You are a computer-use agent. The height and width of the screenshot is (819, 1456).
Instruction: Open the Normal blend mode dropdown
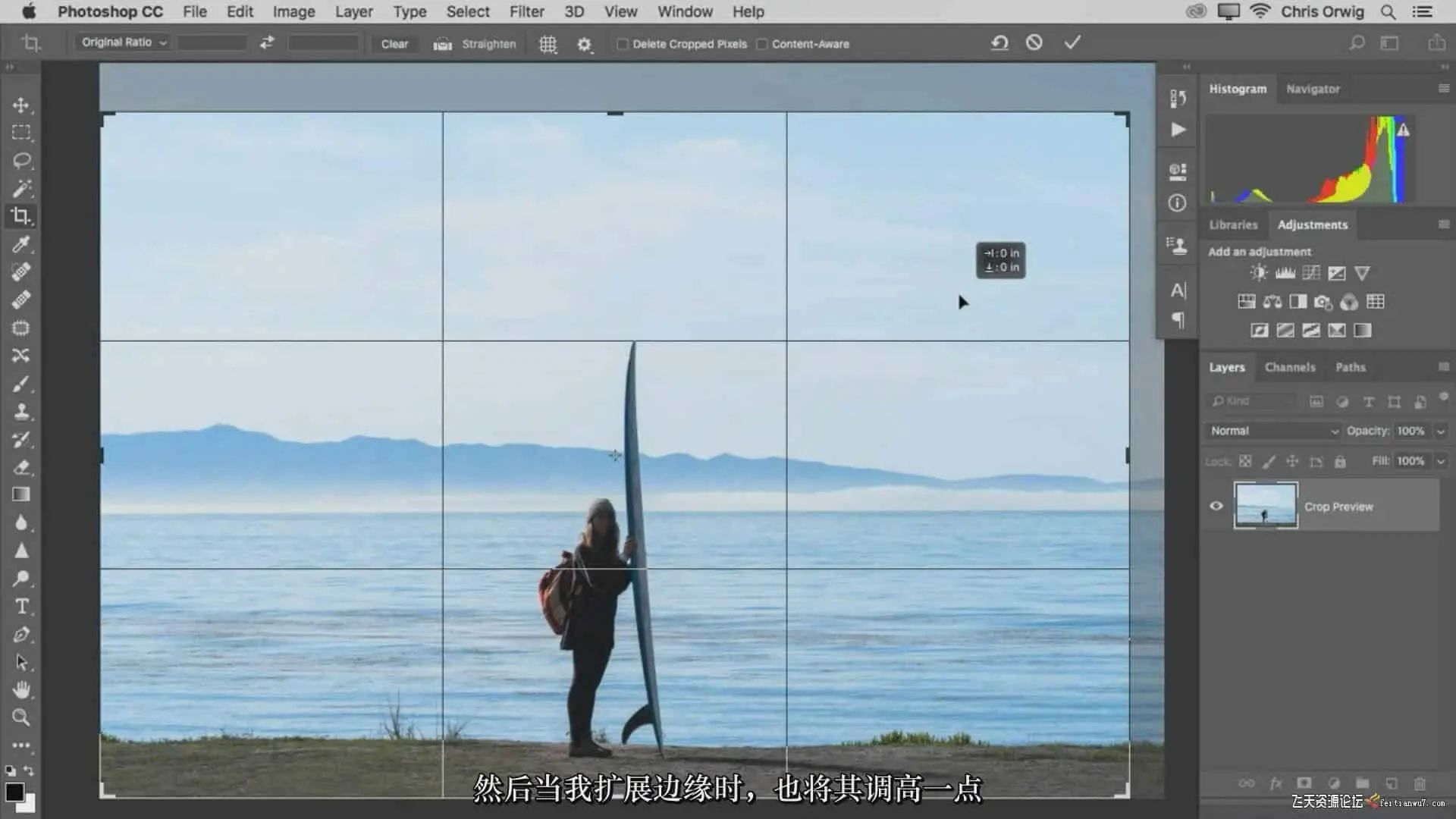(1274, 431)
